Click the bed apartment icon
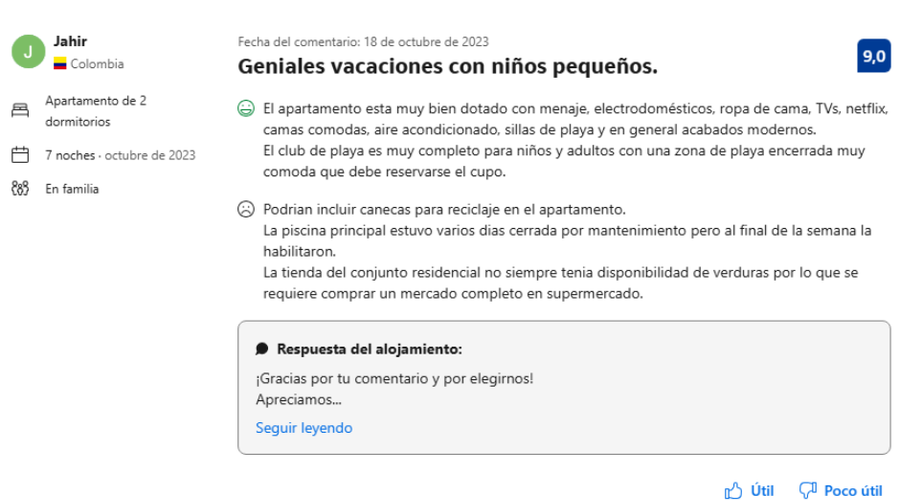The image size is (900, 500). pos(19,110)
